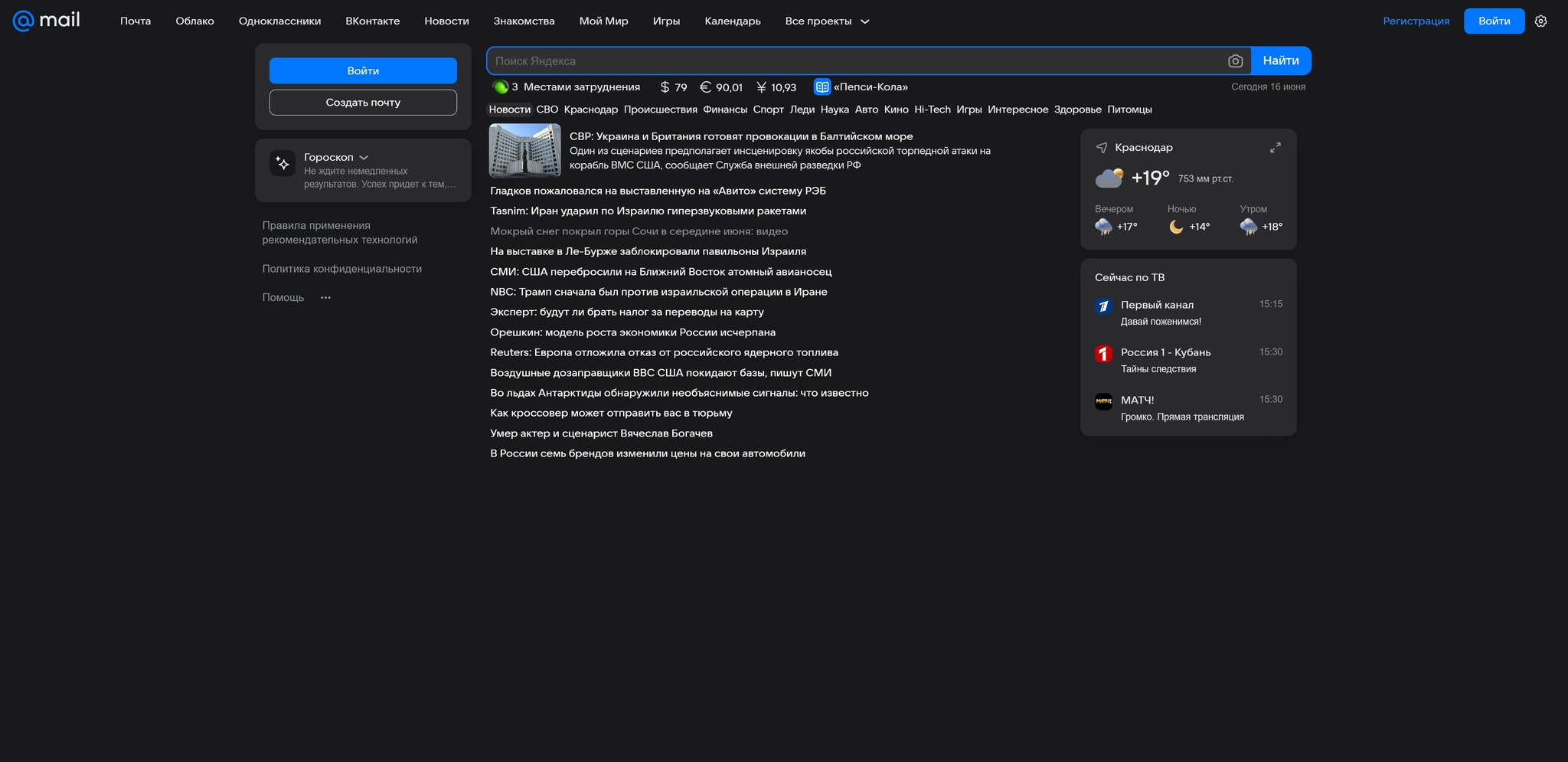Click the night moon weather icon
Viewport: 1568px width, 762px height.
coord(1176,227)
